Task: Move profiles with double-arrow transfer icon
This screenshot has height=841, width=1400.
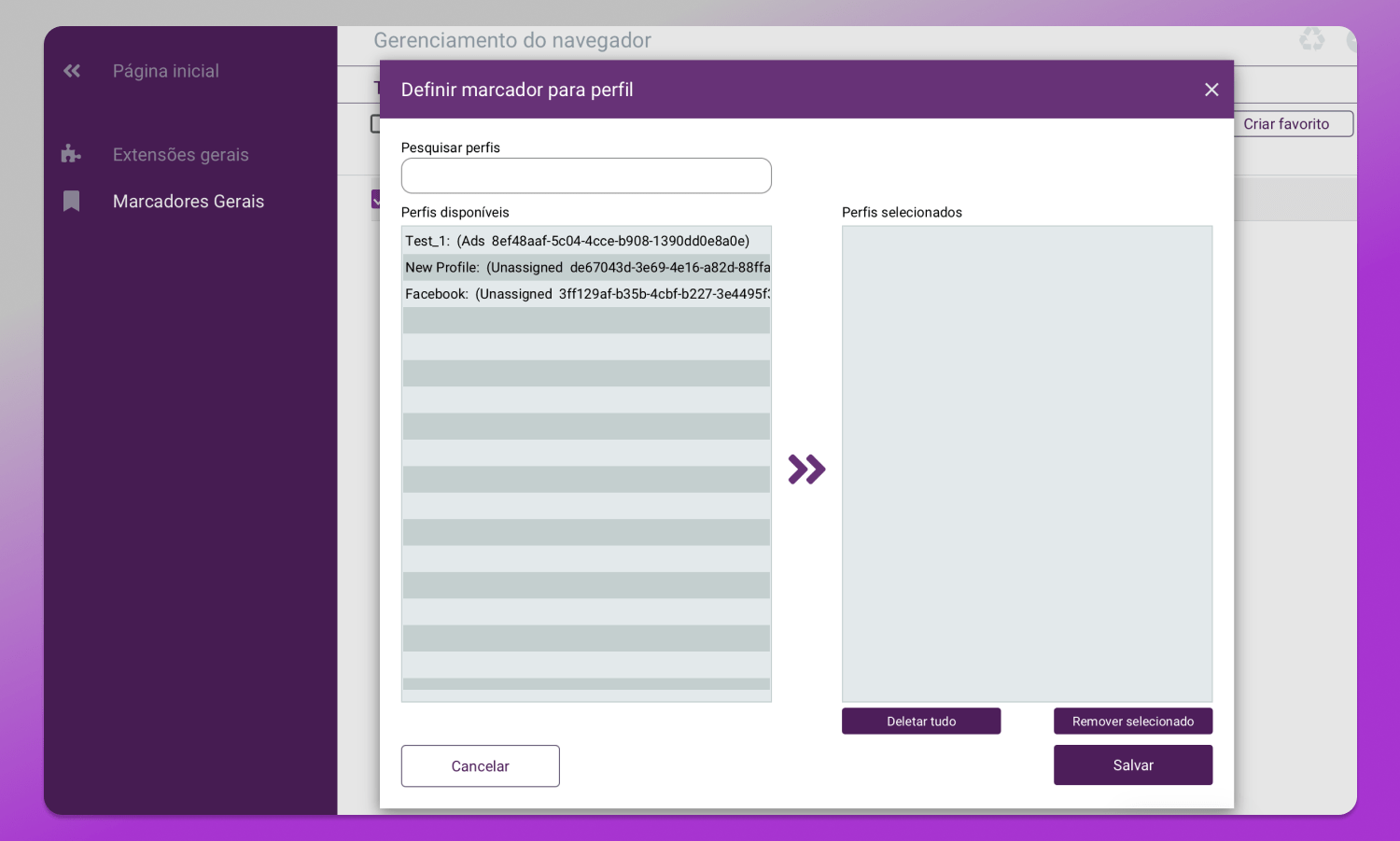Action: coord(806,469)
